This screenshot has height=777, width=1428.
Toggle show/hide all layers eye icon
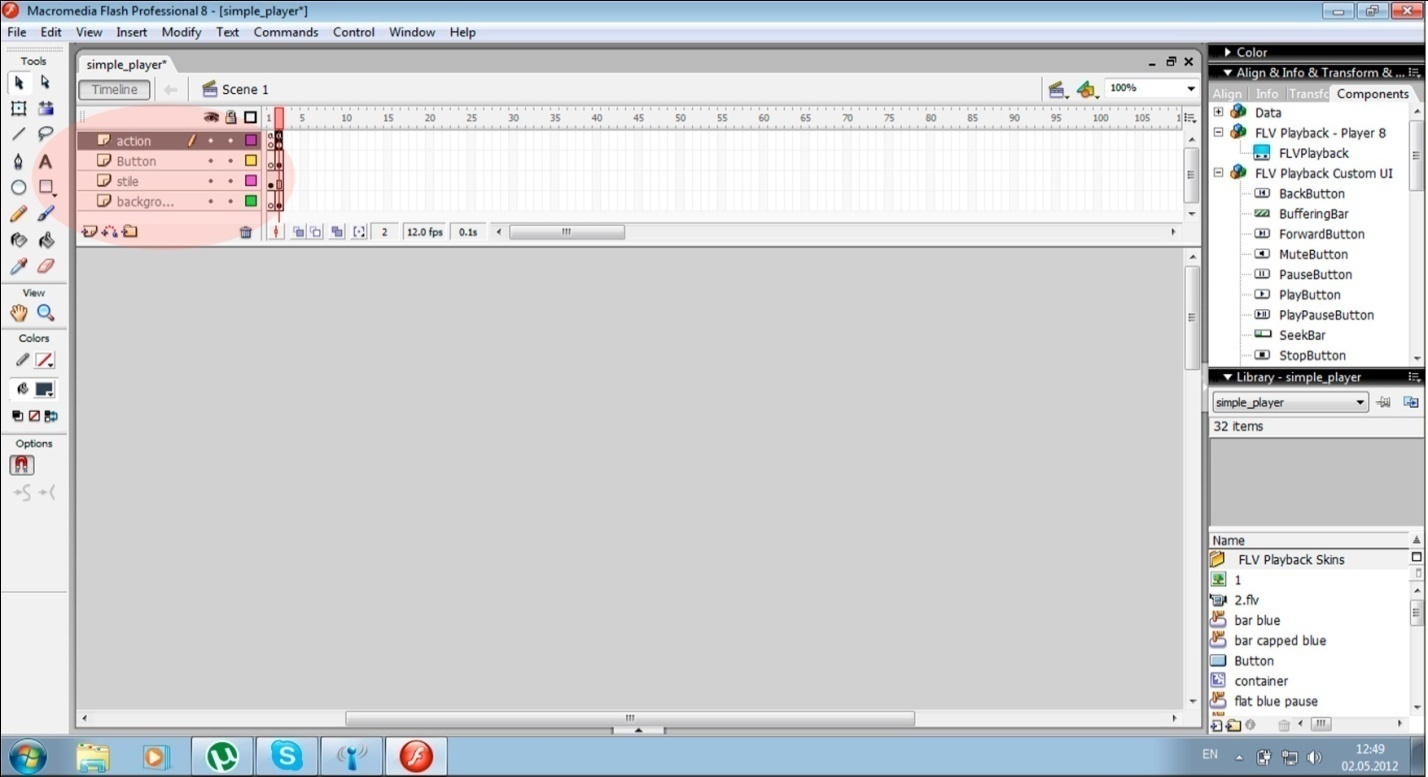(211, 117)
